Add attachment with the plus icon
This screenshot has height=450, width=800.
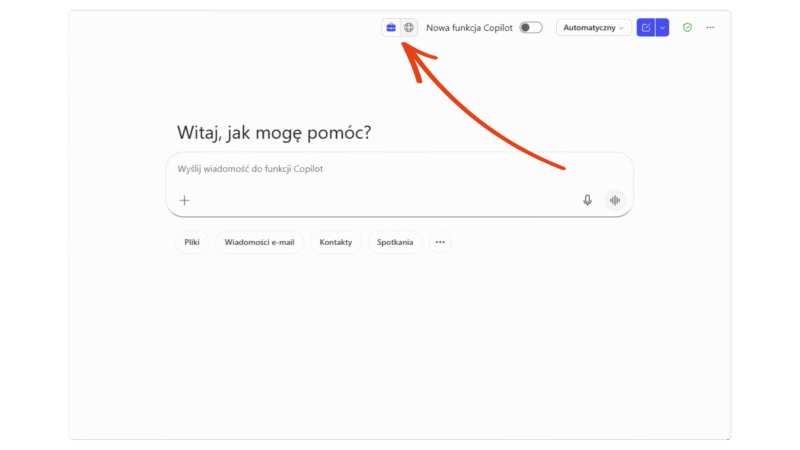[184, 201]
